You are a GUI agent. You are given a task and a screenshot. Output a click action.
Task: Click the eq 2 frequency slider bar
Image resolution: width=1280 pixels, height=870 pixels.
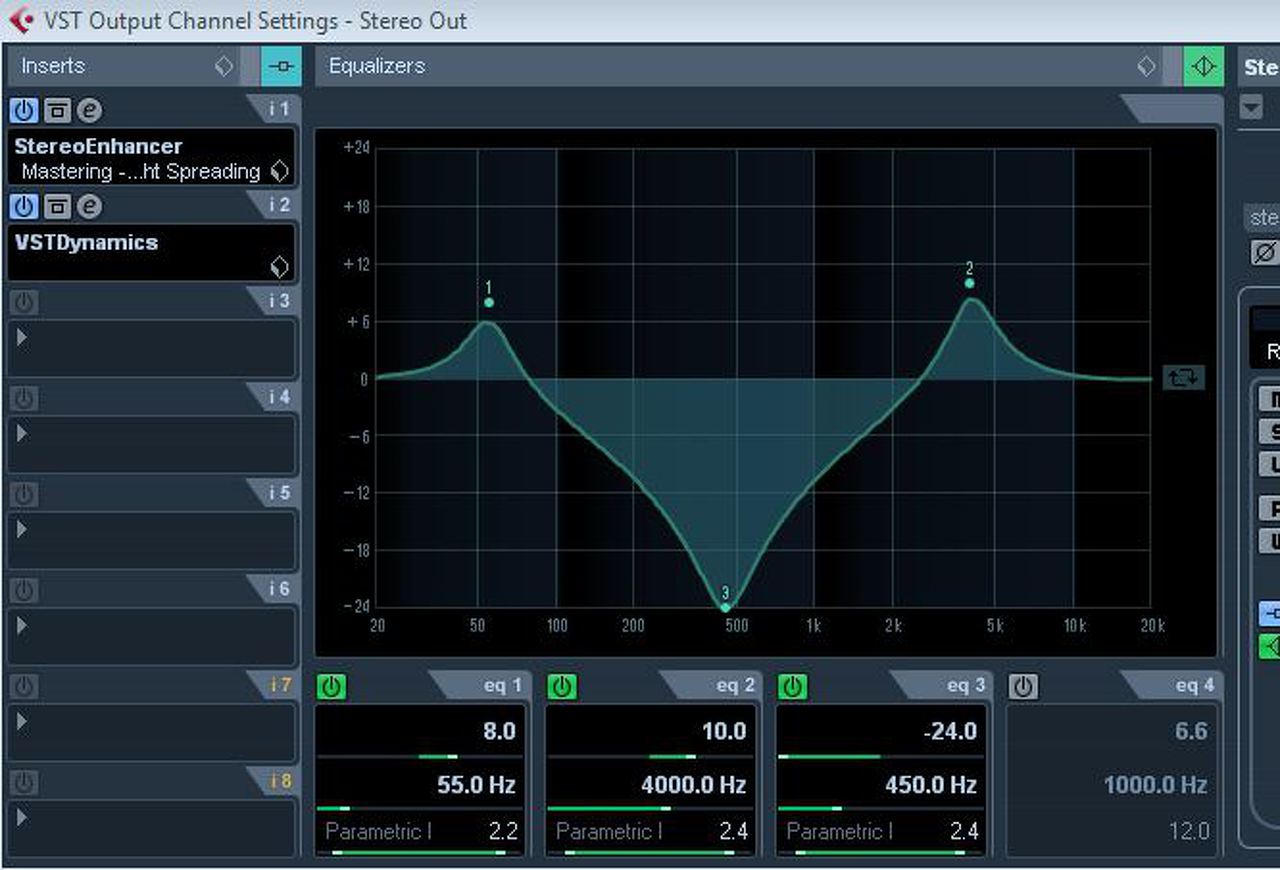pos(651,808)
